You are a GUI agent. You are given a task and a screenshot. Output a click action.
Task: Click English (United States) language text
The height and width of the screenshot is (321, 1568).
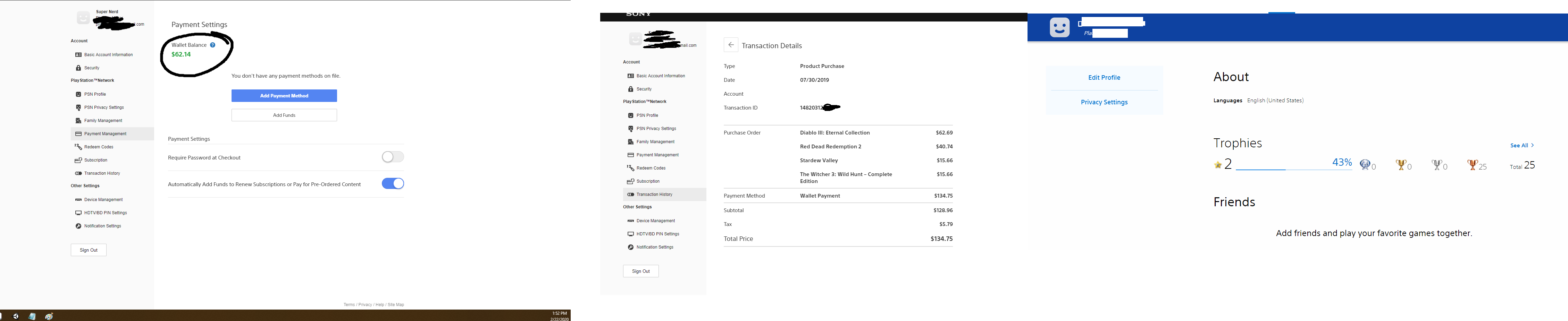pyautogui.click(x=1275, y=101)
